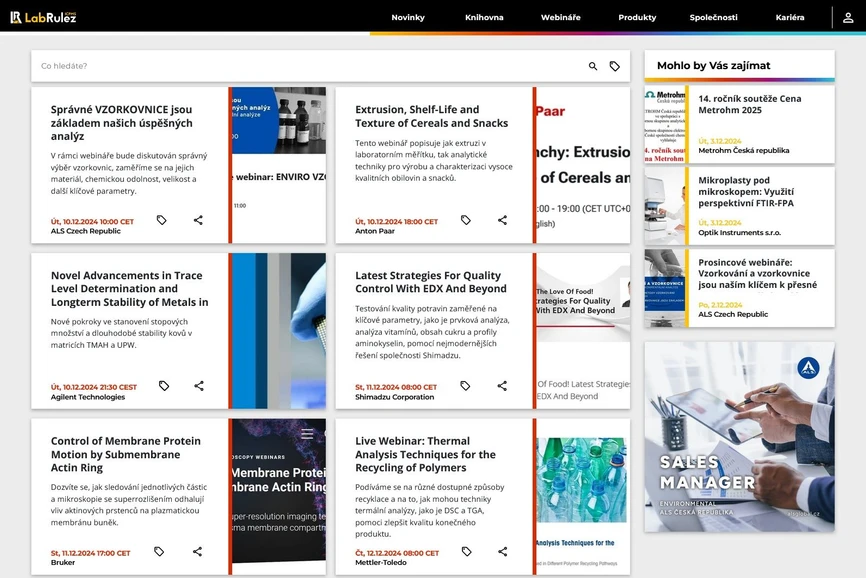This screenshot has width=866, height=578.
Task: Click Bruker organizer name
Action: tap(63, 563)
